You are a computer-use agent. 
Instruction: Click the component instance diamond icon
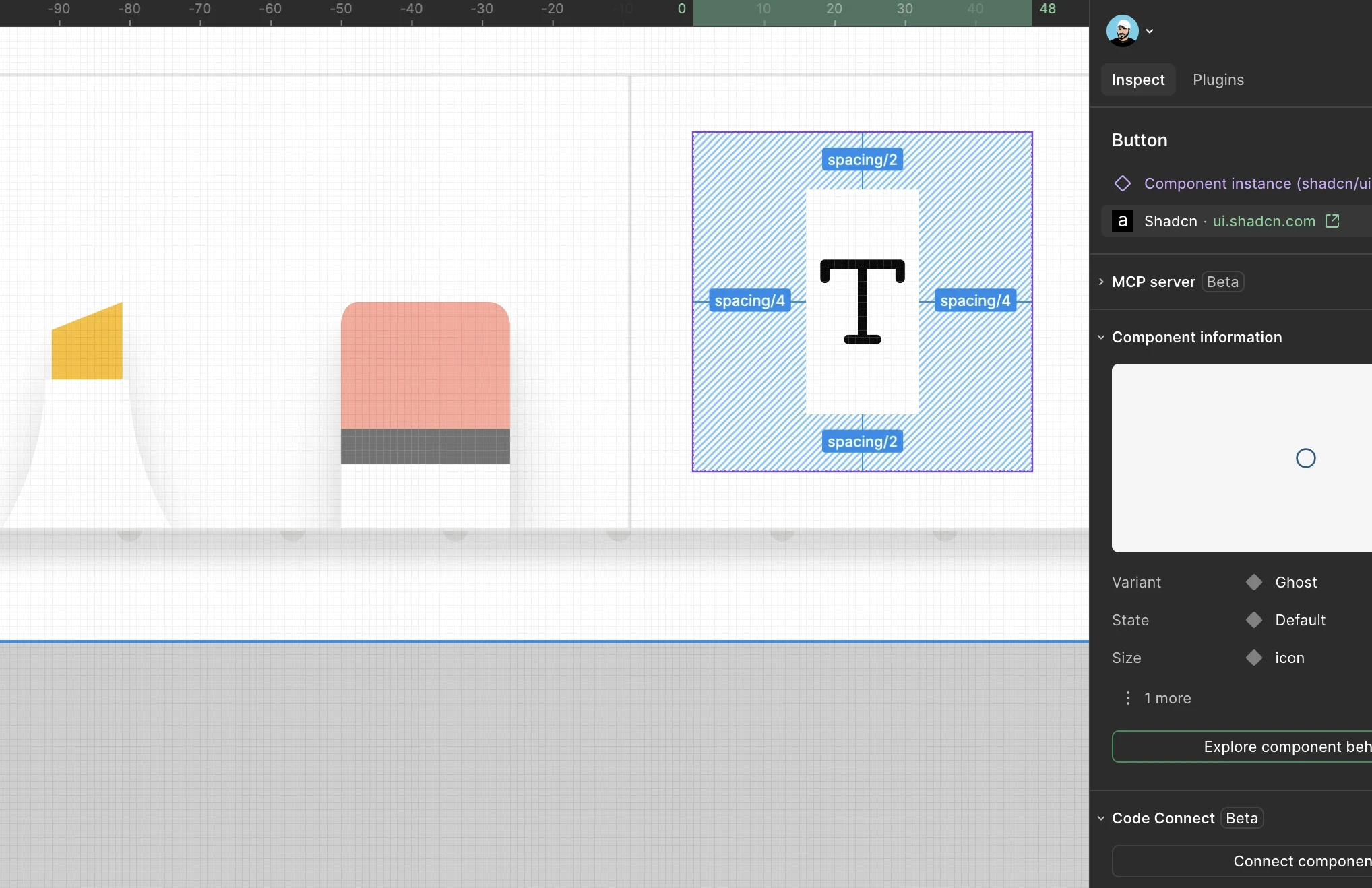[x=1123, y=183]
